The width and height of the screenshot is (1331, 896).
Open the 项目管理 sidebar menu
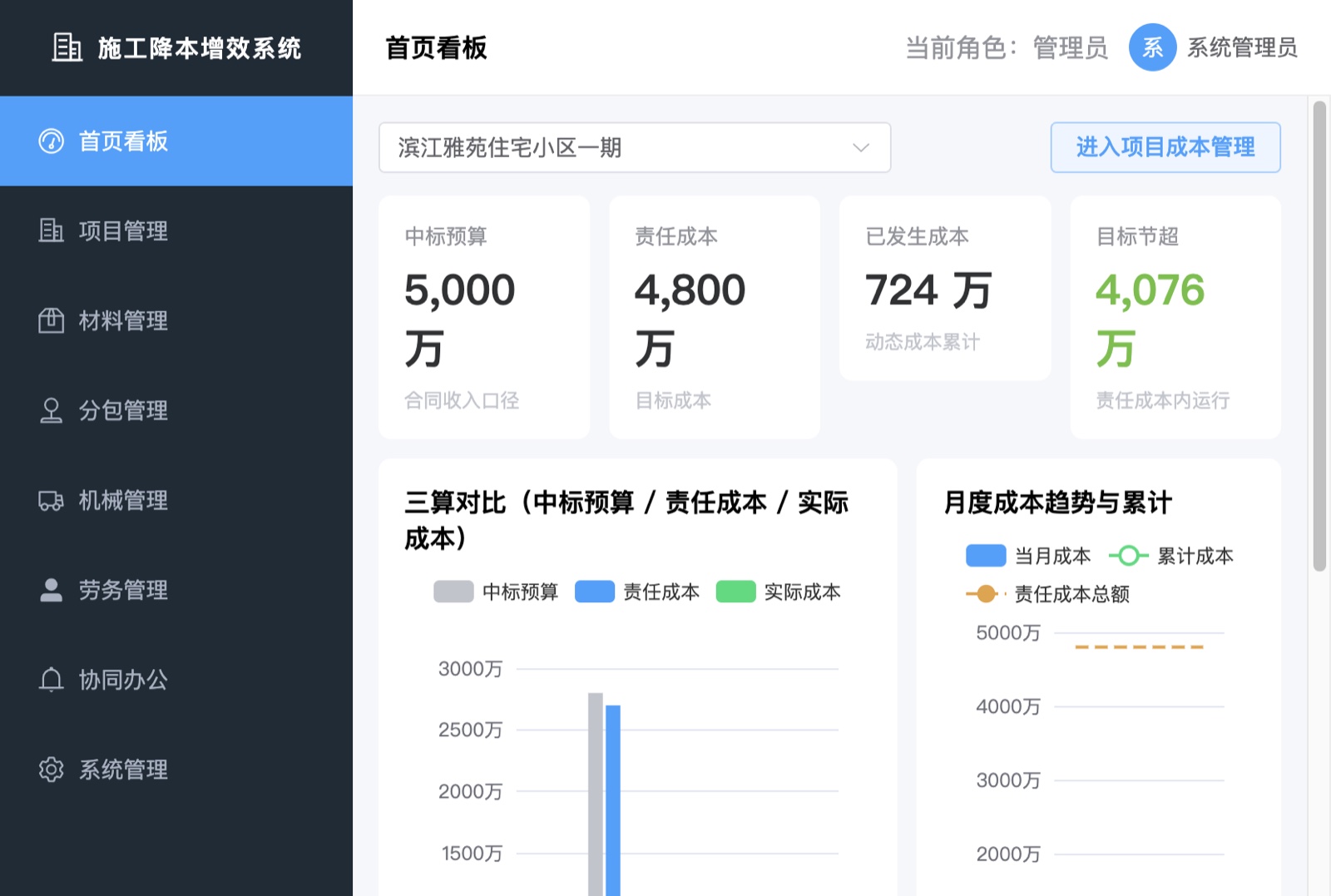(x=176, y=230)
